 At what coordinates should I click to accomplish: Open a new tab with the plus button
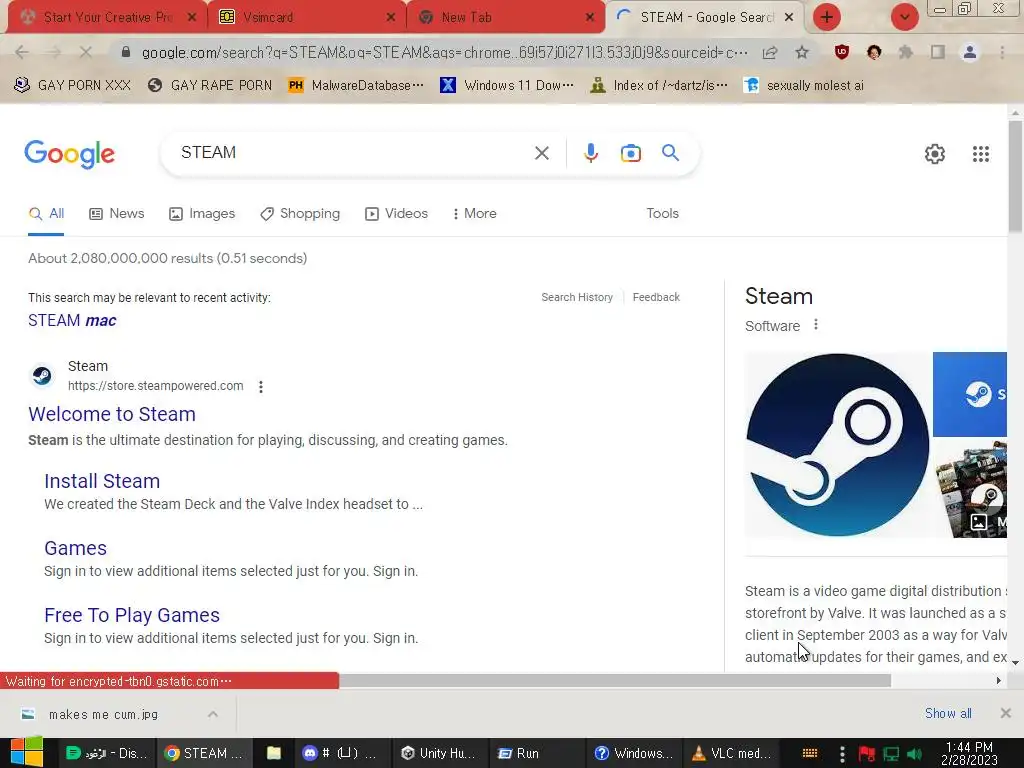pos(827,17)
